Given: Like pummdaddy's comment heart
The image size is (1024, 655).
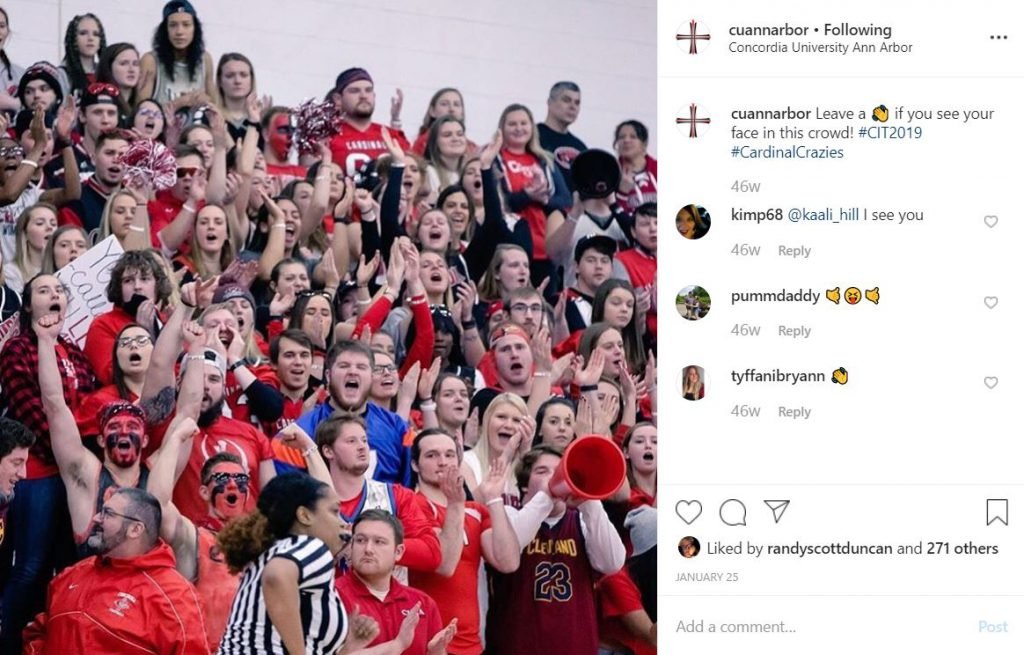Looking at the screenshot, I should (x=991, y=303).
